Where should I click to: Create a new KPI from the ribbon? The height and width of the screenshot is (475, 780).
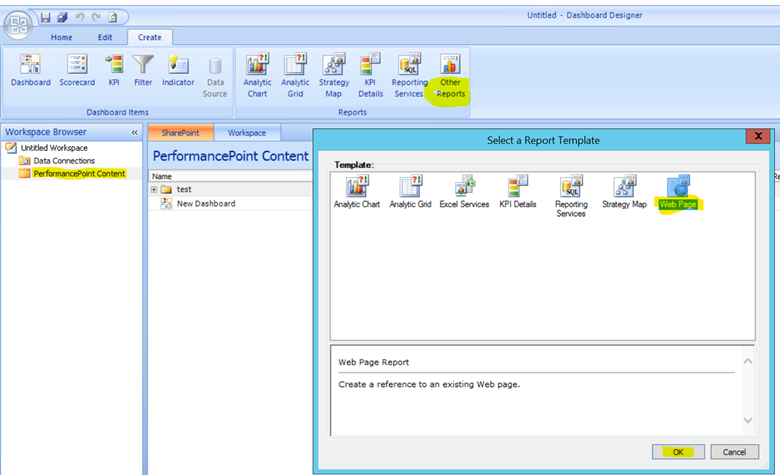[114, 70]
